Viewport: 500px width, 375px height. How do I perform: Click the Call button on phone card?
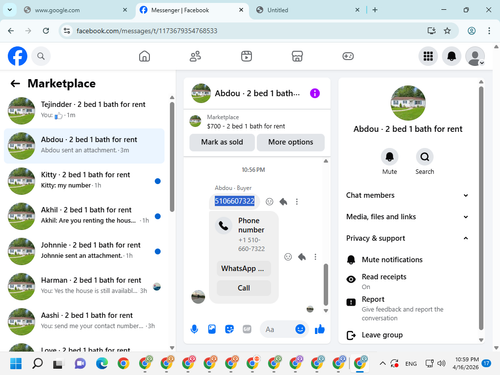pos(244,288)
